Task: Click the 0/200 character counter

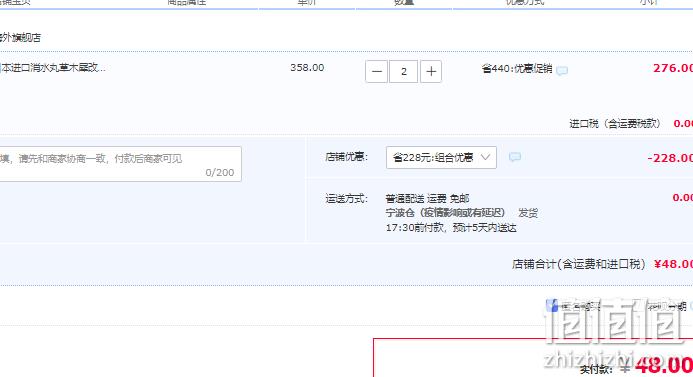Action: click(220, 173)
